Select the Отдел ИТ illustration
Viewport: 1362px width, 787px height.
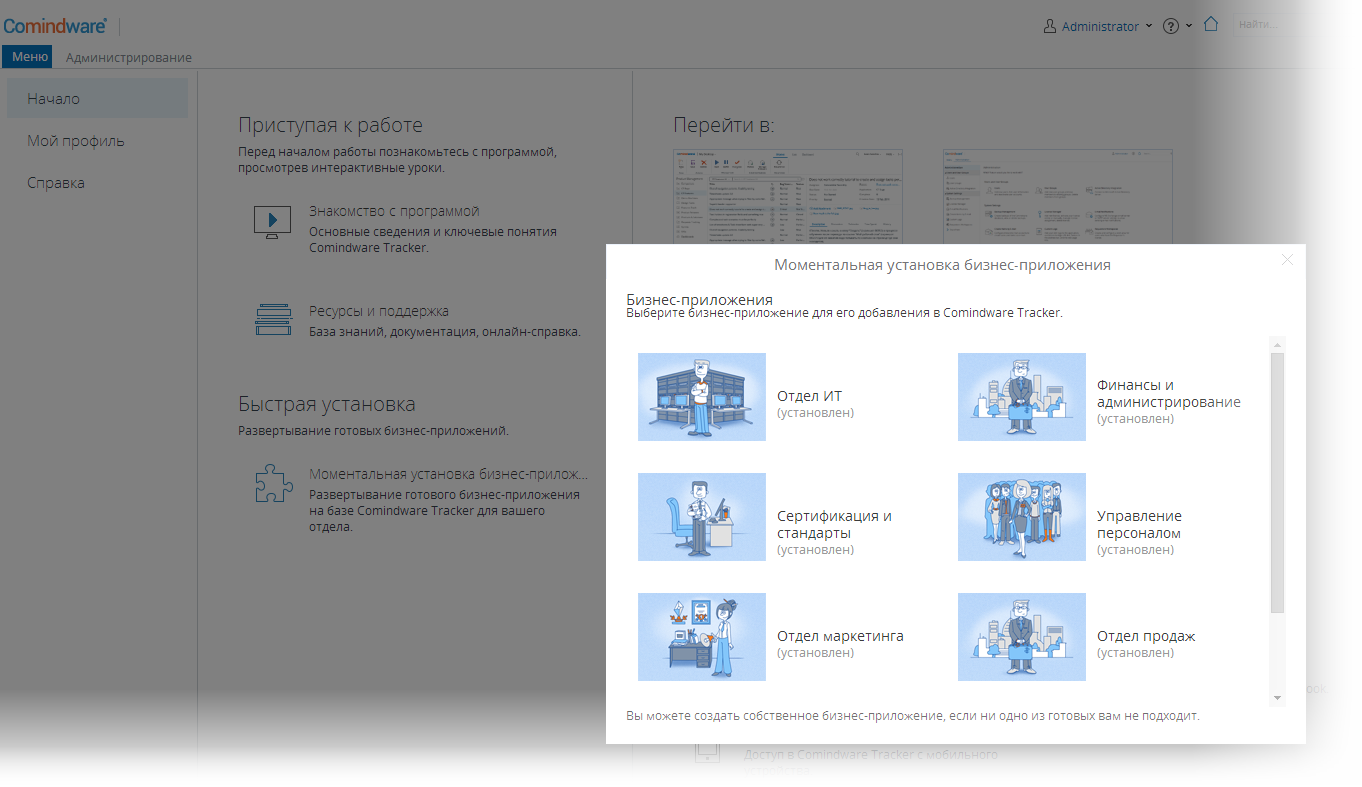[702, 397]
